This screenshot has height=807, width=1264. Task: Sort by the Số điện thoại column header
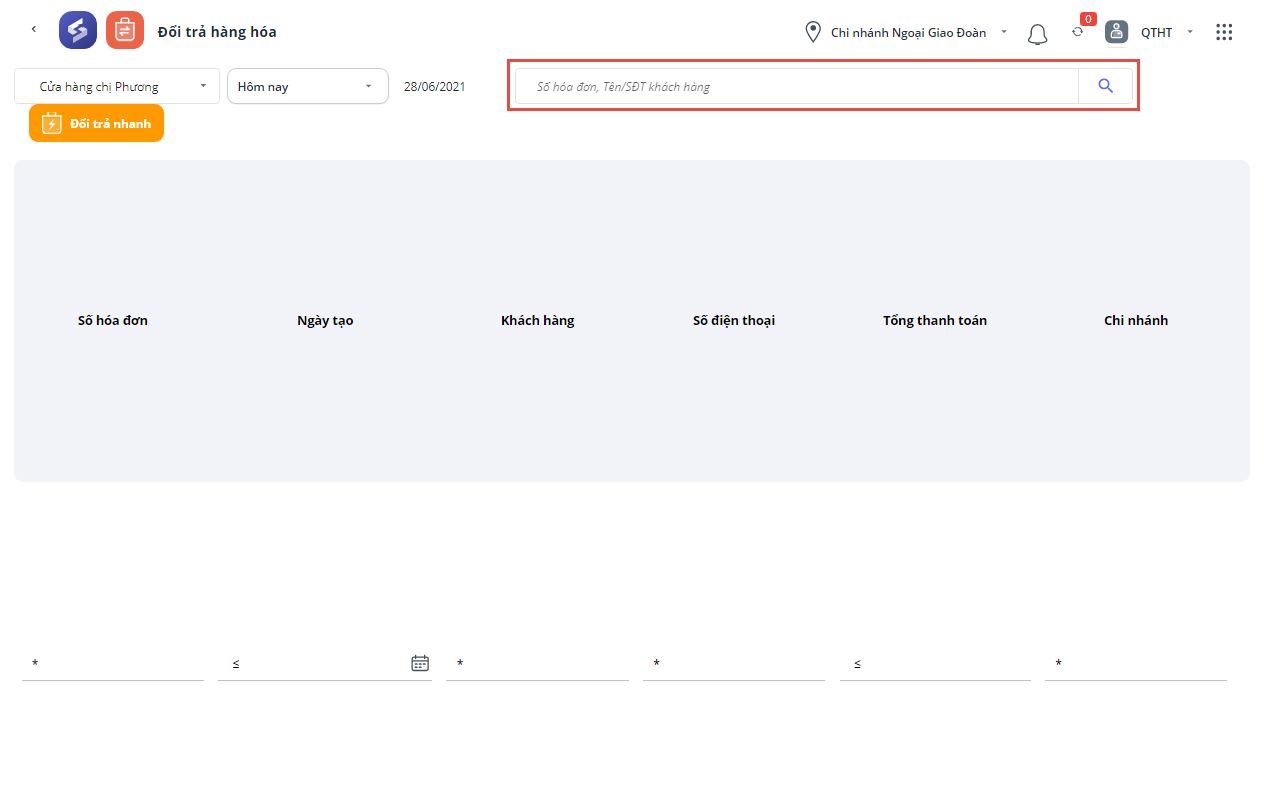click(734, 321)
